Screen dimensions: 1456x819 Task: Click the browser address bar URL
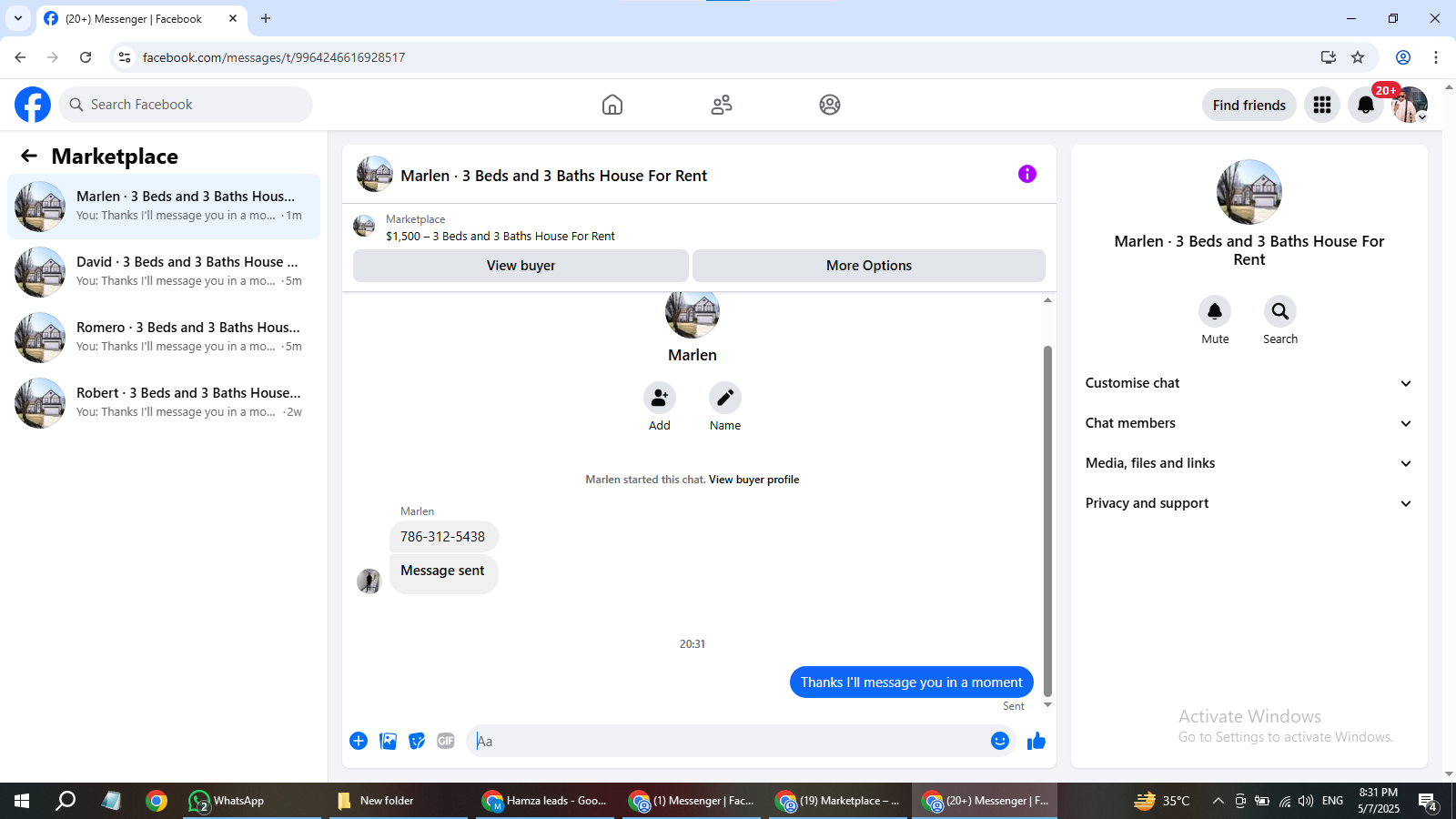coord(274,57)
